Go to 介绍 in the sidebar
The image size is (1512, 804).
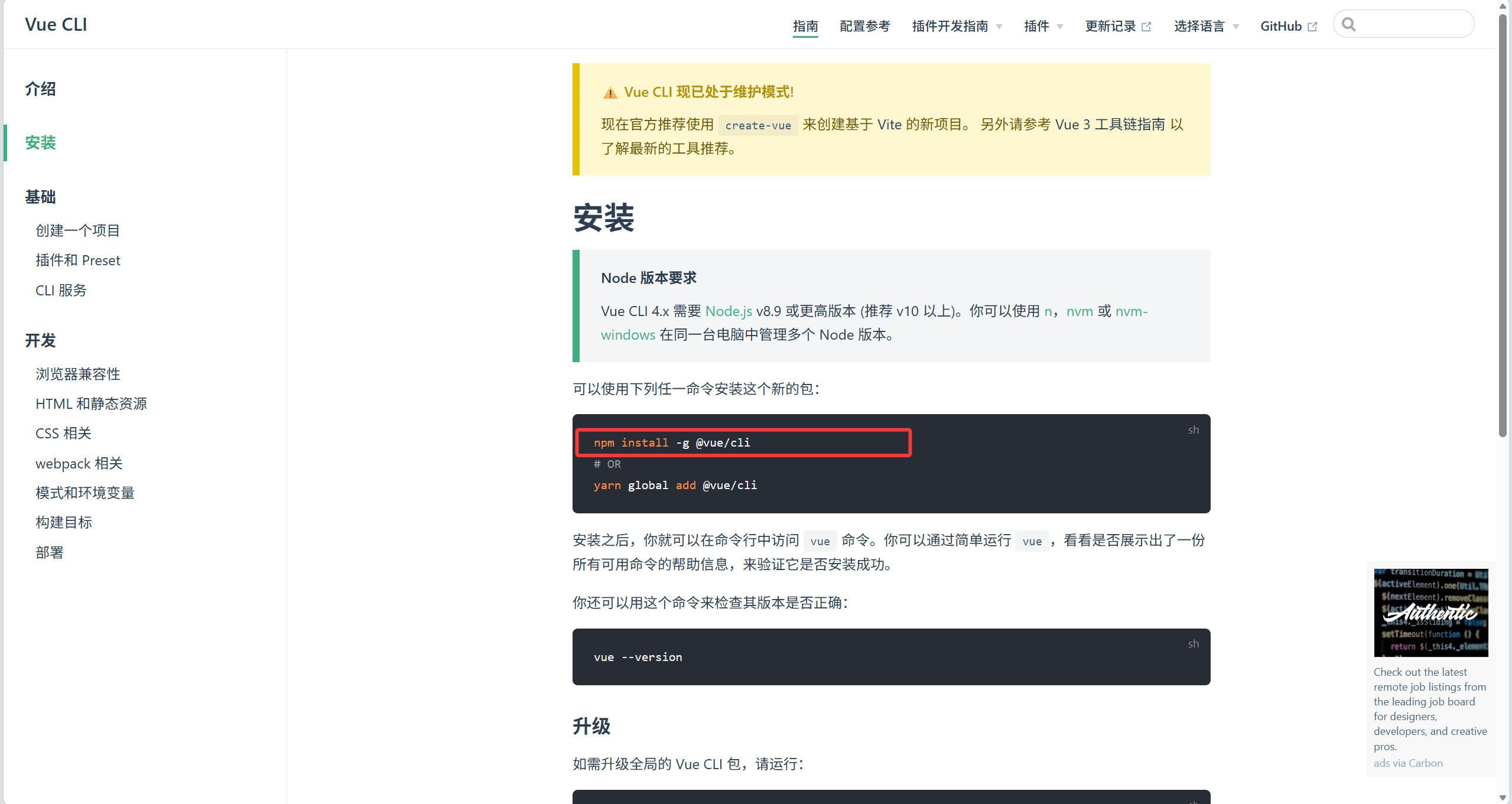tap(40, 89)
